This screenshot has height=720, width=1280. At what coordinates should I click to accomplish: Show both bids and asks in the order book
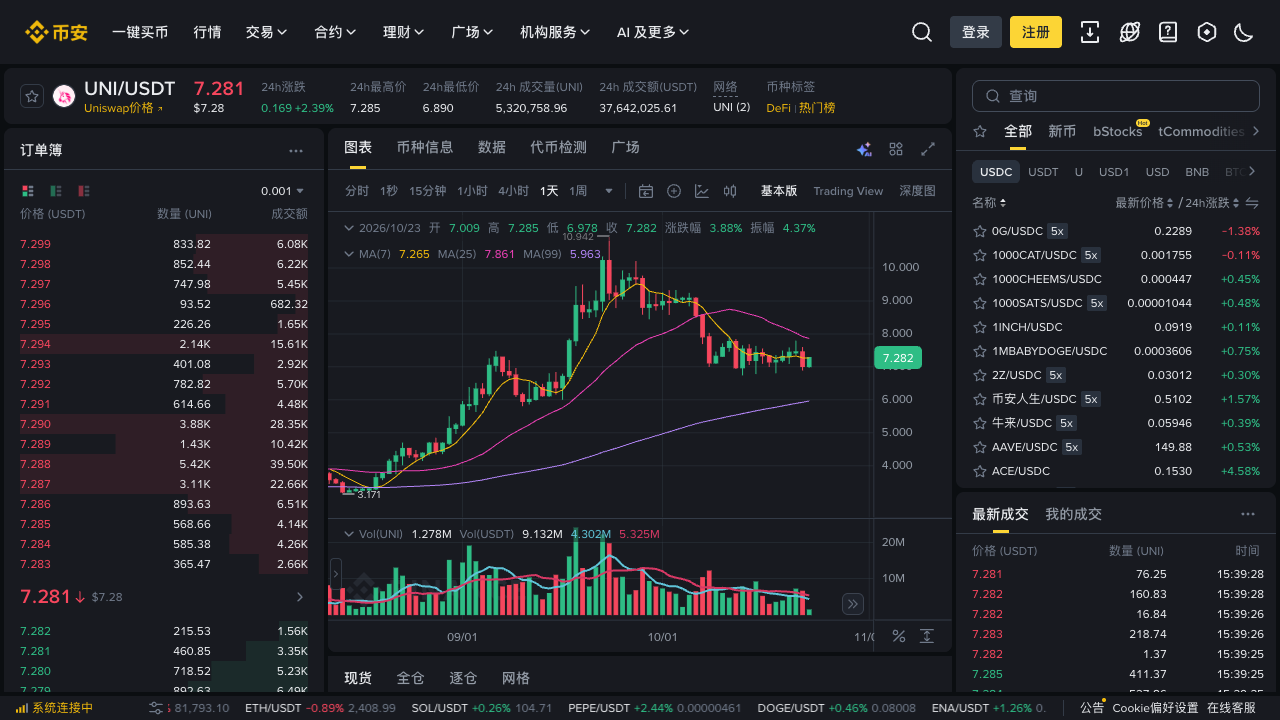click(x=27, y=191)
